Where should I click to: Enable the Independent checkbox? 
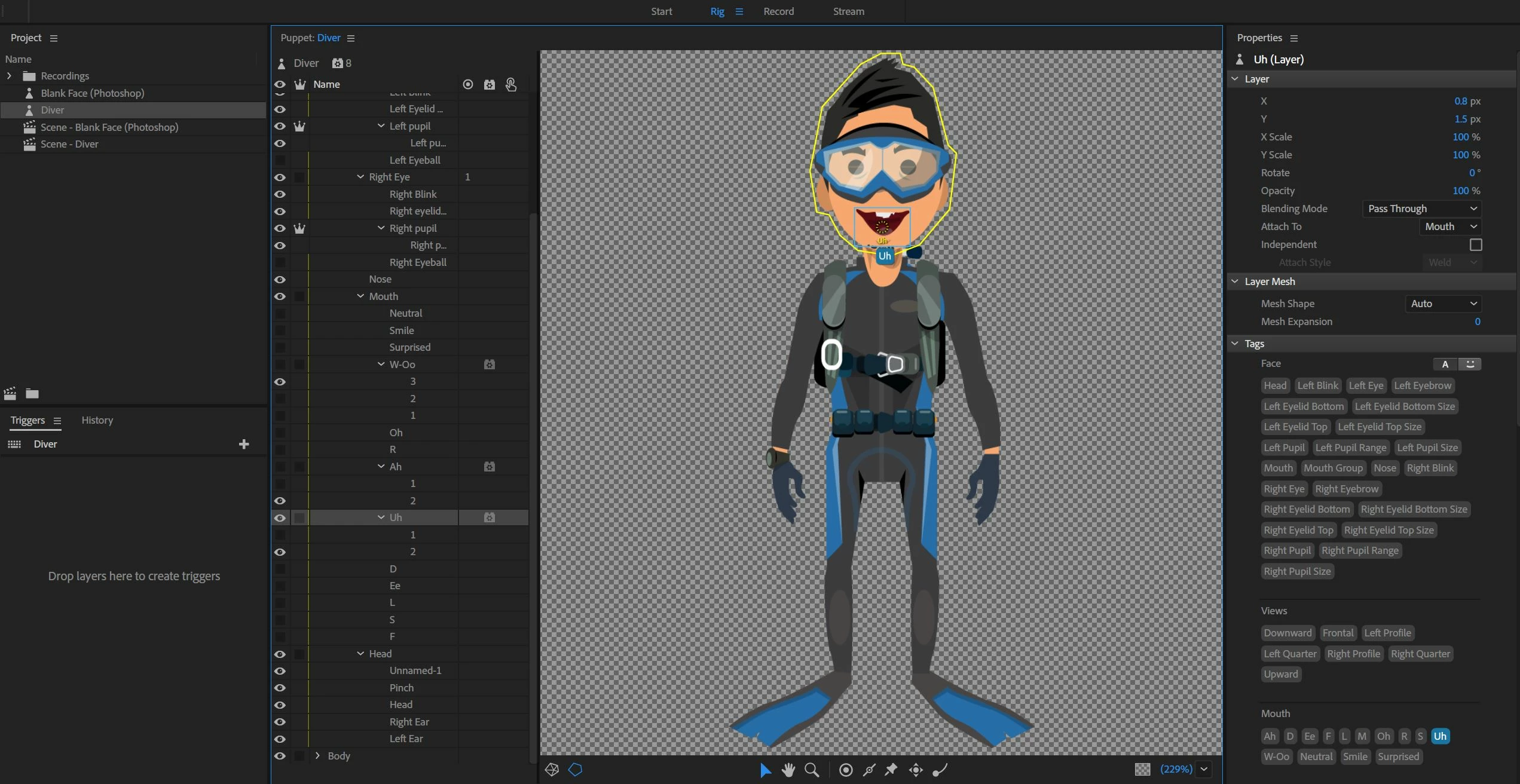click(1476, 244)
